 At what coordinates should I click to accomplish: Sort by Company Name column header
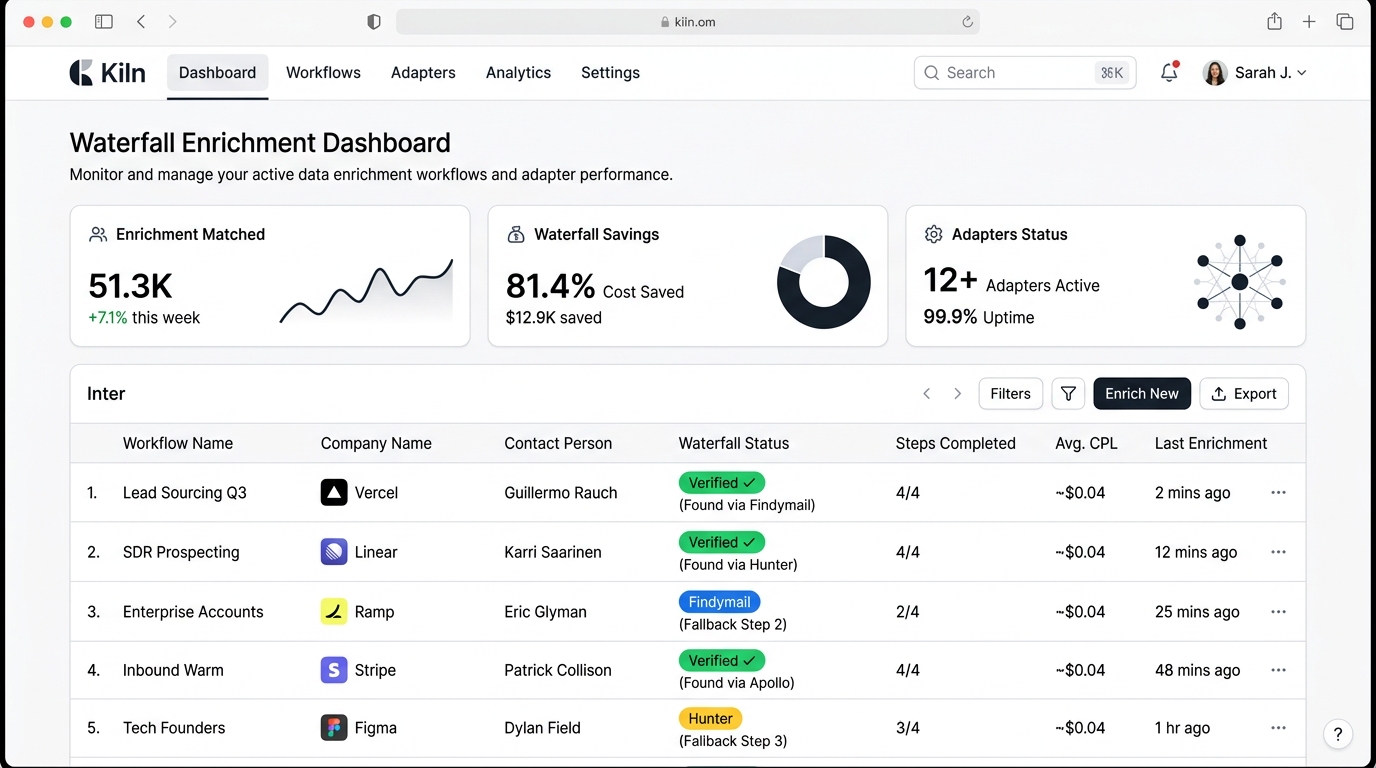coord(376,444)
